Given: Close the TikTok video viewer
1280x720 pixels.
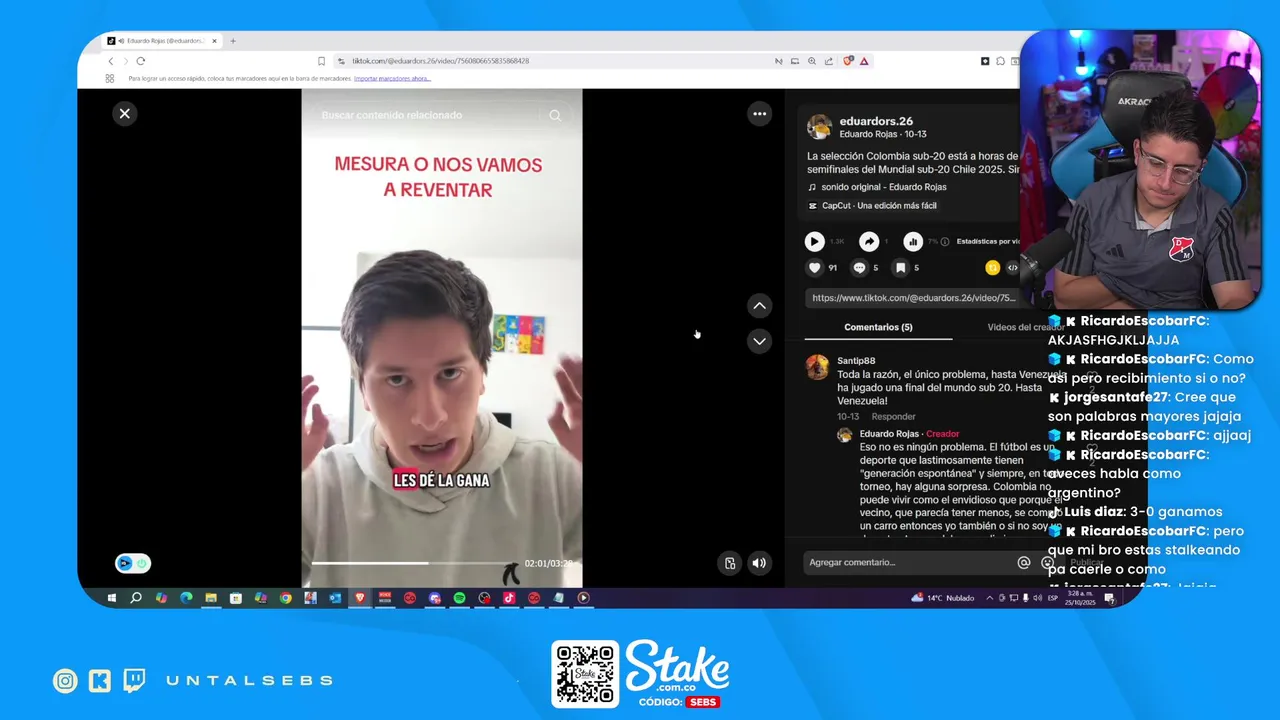Looking at the screenshot, I should click(125, 114).
